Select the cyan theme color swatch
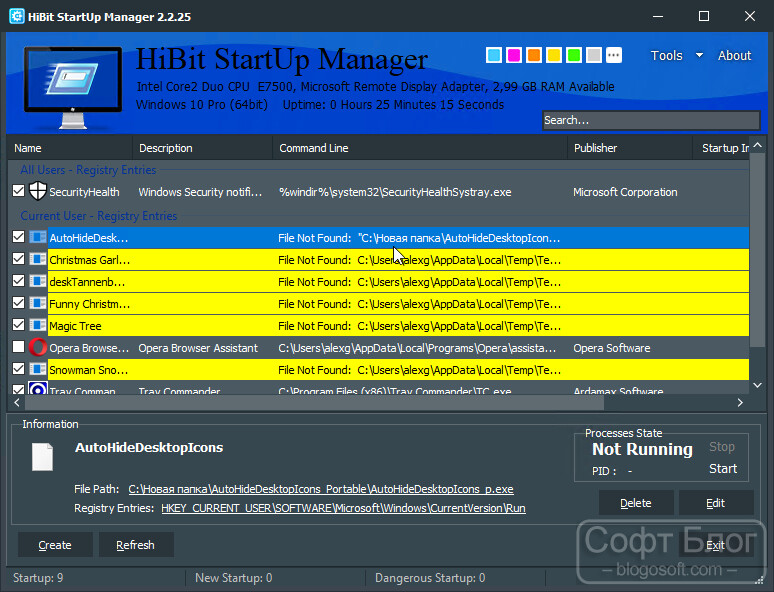The width and height of the screenshot is (774, 592). 494,55
